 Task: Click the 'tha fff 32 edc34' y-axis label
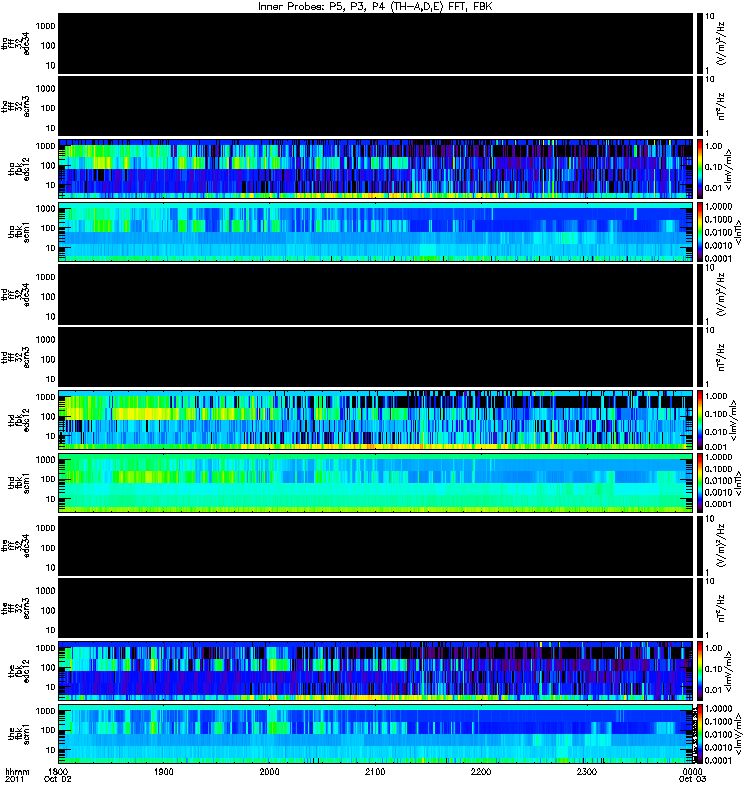[16, 44]
